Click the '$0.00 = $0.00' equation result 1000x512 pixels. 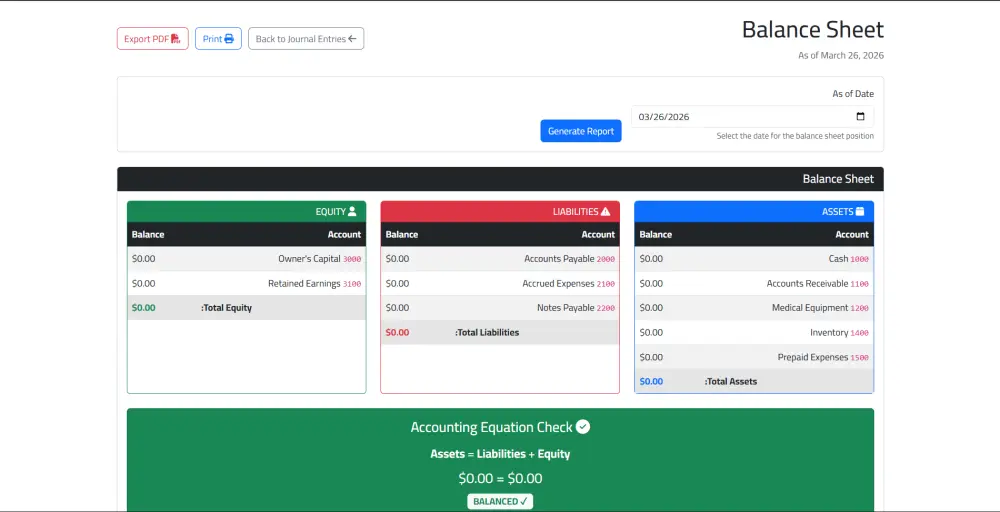(x=500, y=478)
